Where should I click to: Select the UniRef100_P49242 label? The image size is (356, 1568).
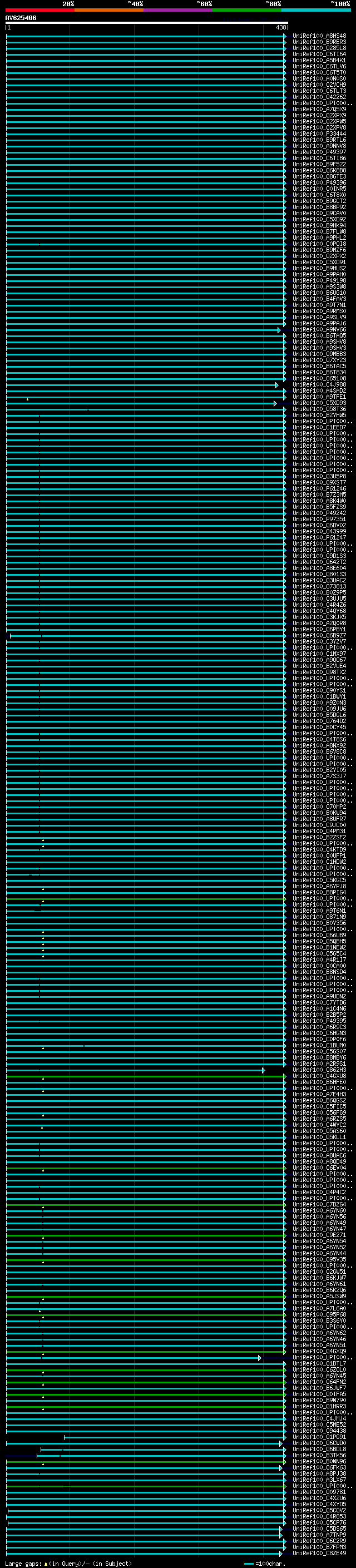click(319, 513)
